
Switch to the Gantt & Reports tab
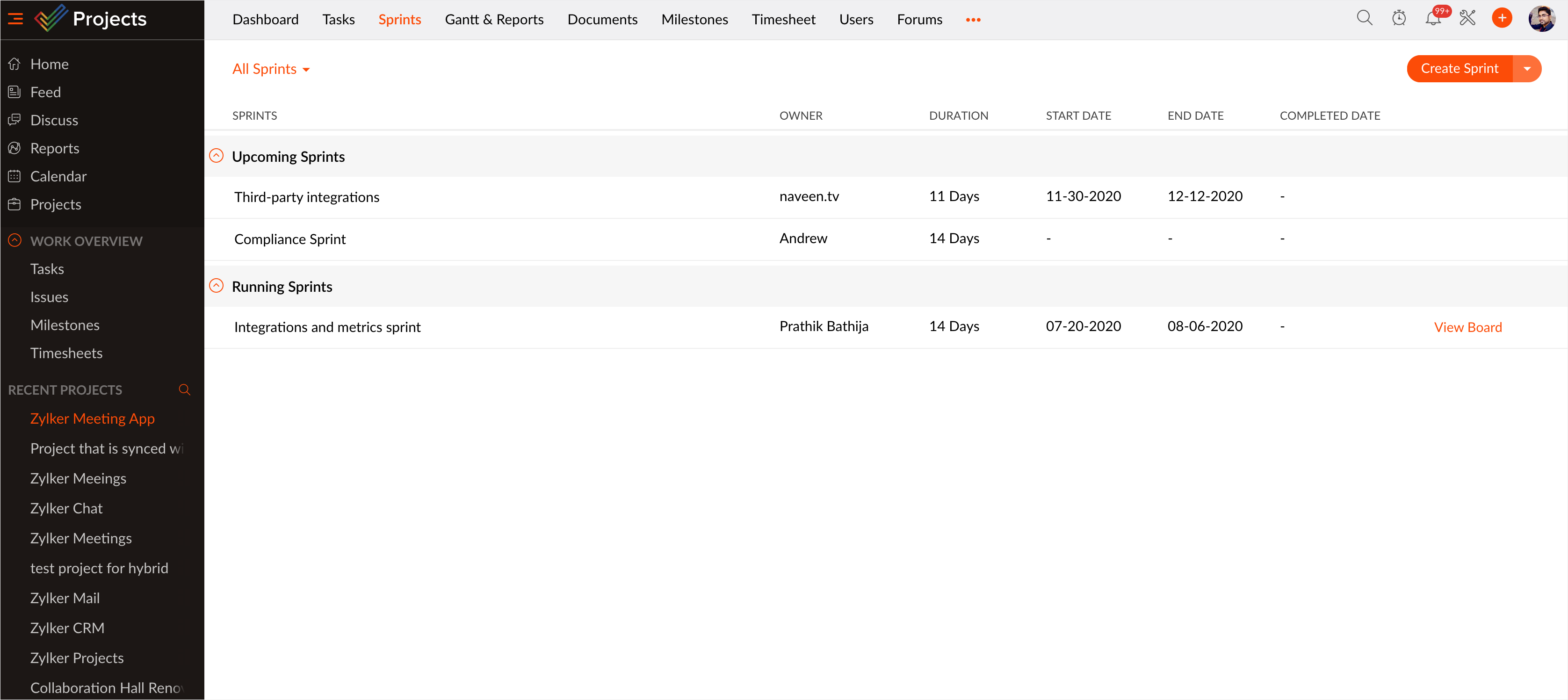[x=494, y=20]
